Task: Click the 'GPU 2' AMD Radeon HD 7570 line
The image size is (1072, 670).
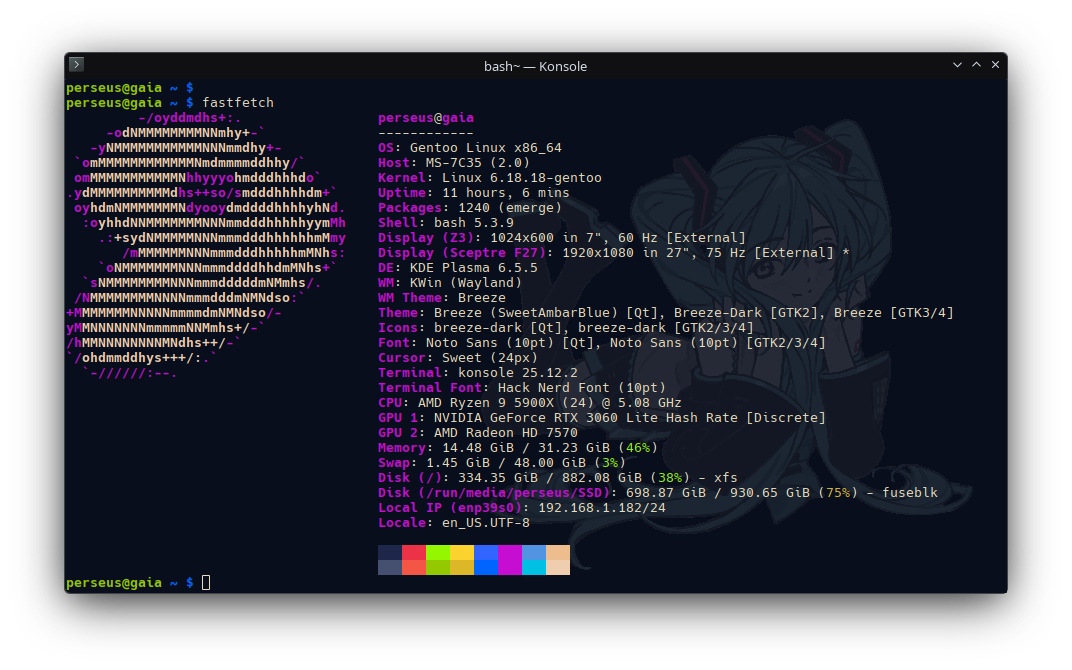Action: [478, 433]
